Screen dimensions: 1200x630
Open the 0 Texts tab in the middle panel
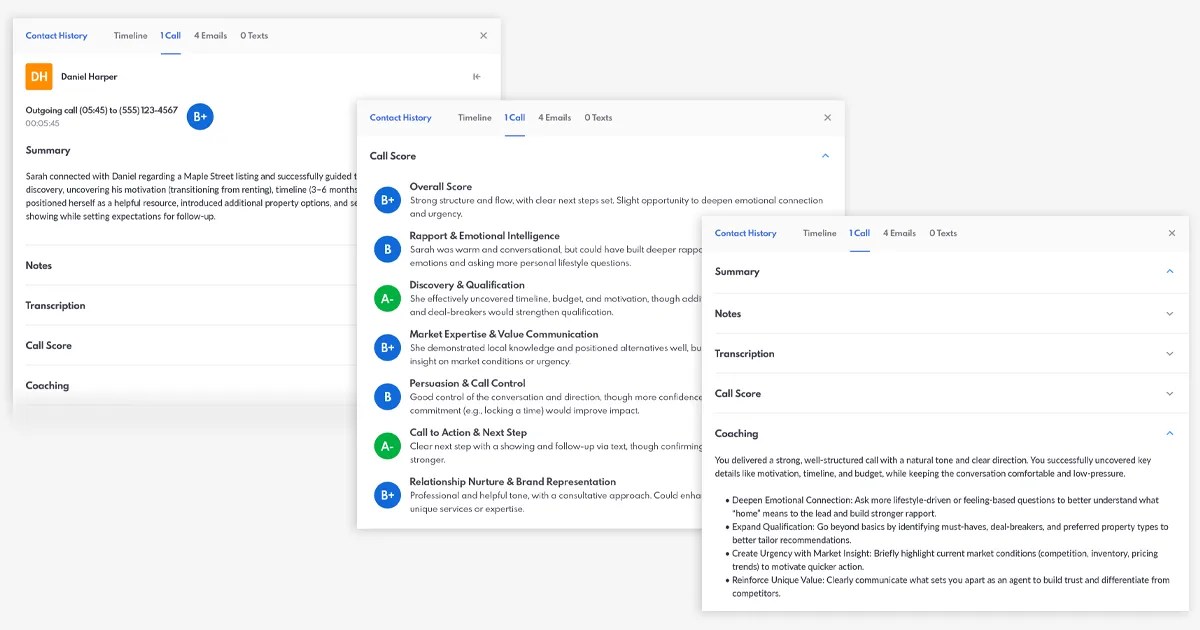(x=598, y=117)
